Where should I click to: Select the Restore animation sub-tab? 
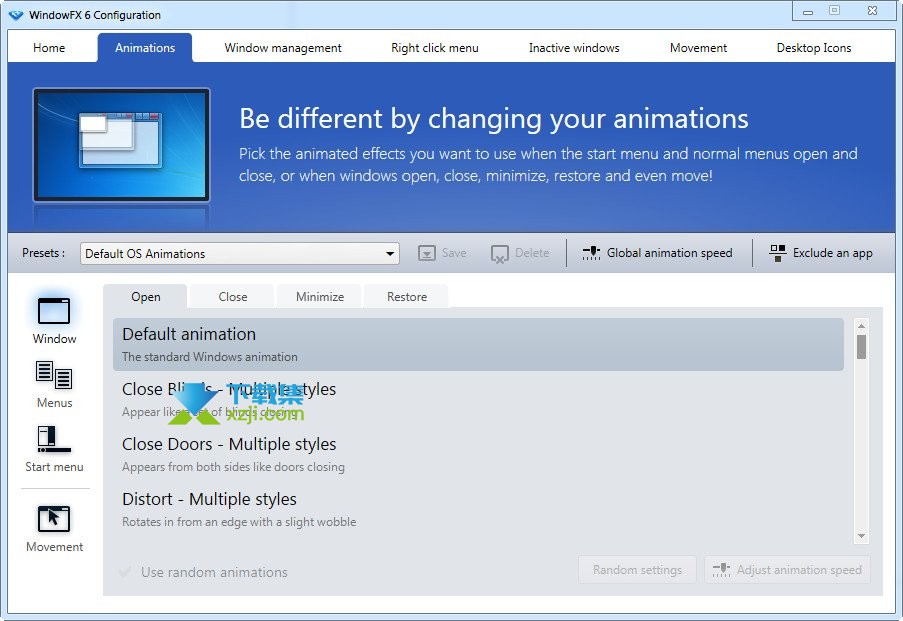[407, 297]
